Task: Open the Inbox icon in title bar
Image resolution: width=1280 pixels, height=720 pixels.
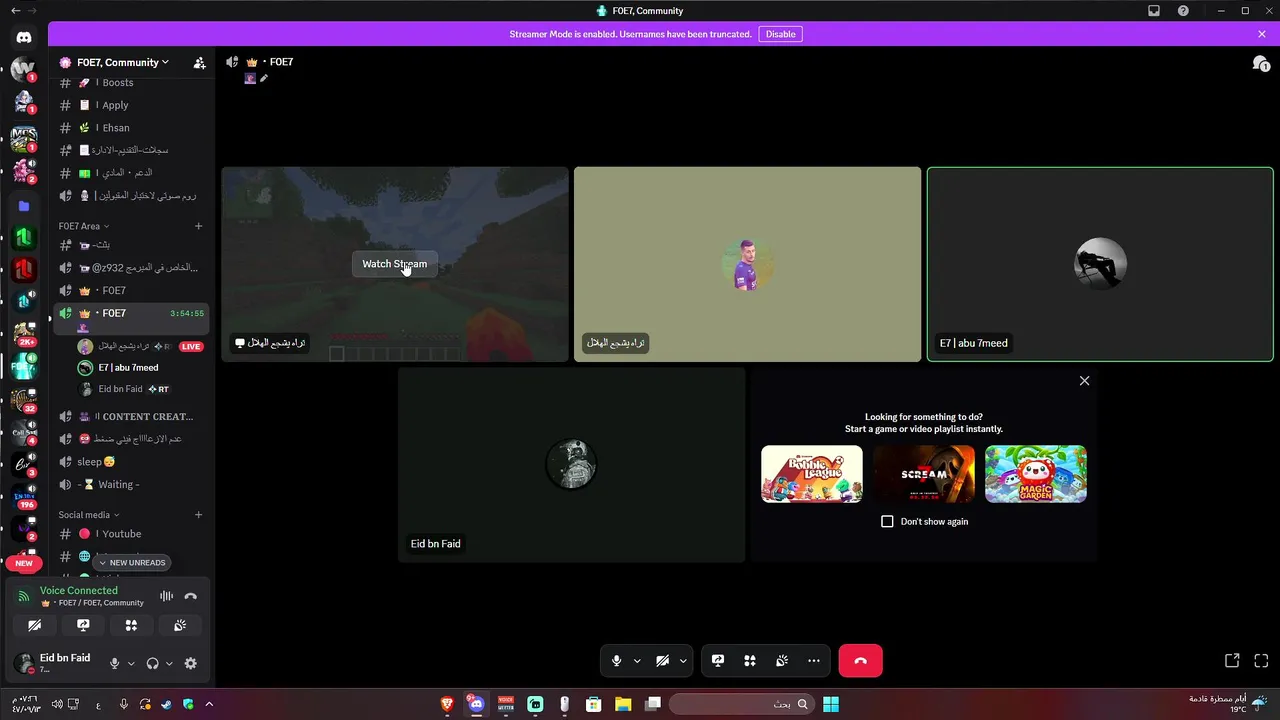Action: coord(1154,10)
